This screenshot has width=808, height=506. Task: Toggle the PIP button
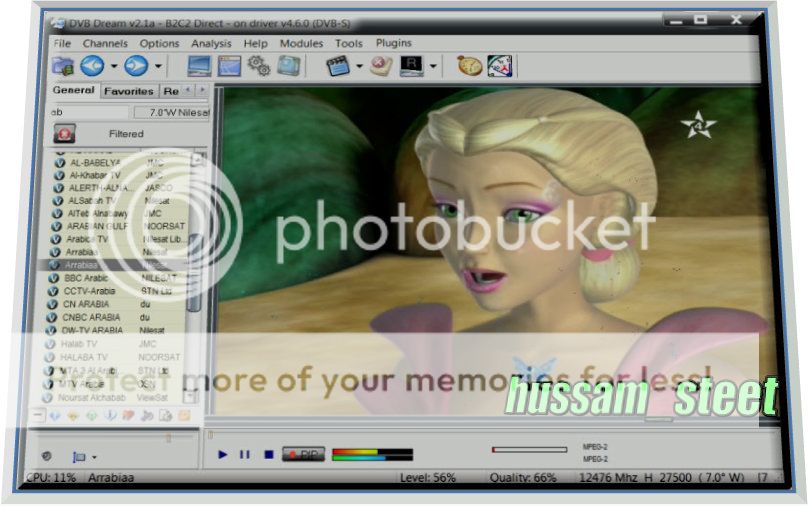(x=304, y=454)
